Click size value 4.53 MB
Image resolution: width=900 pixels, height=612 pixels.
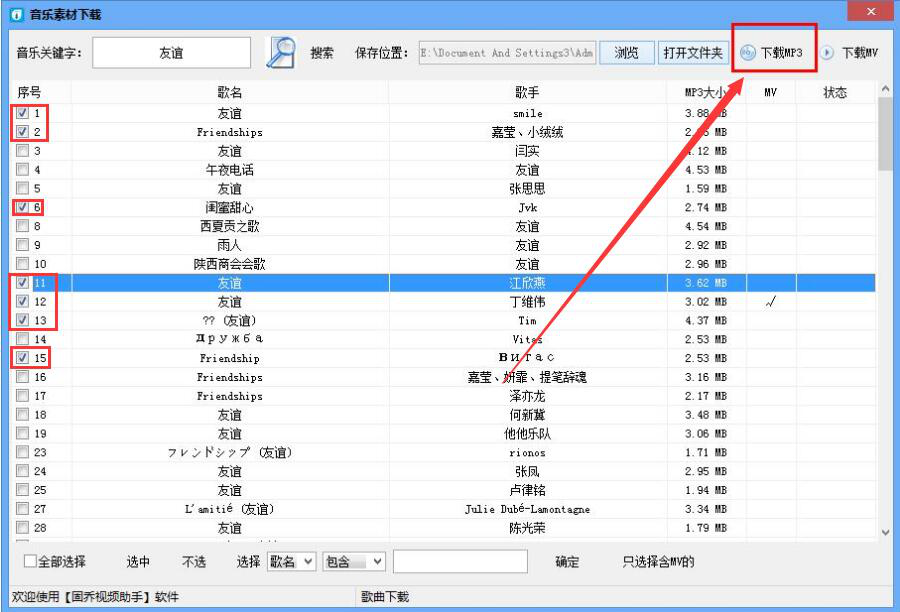point(705,170)
